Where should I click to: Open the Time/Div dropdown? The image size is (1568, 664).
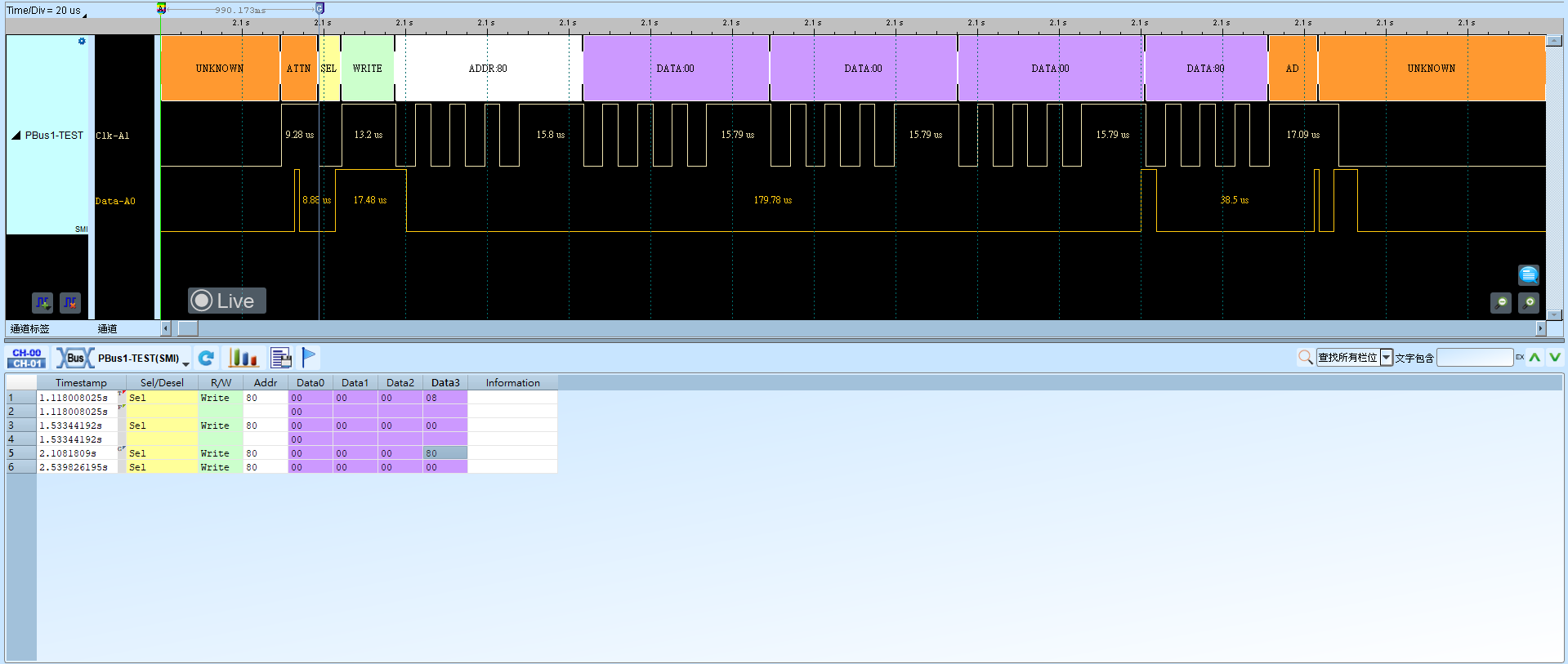click(x=84, y=15)
